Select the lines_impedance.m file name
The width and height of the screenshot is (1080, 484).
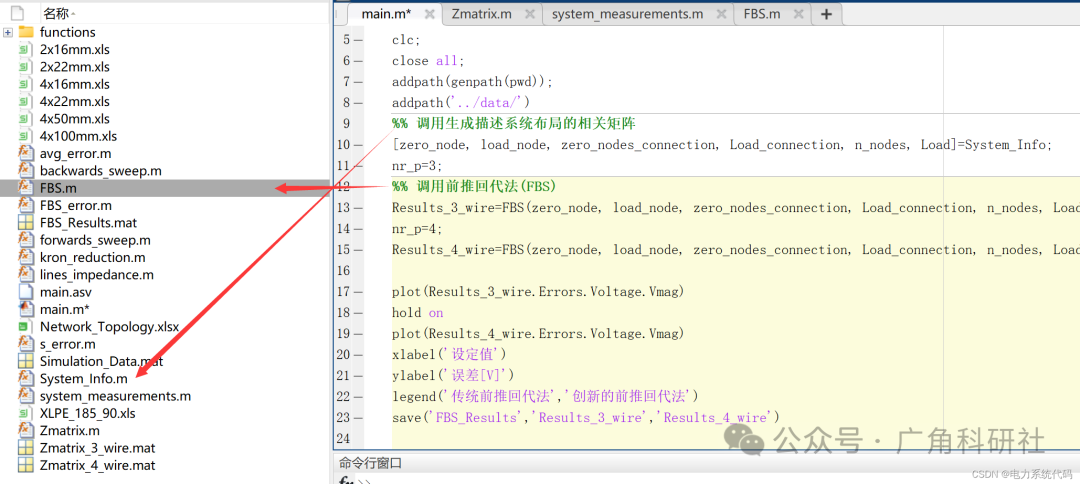(96, 275)
